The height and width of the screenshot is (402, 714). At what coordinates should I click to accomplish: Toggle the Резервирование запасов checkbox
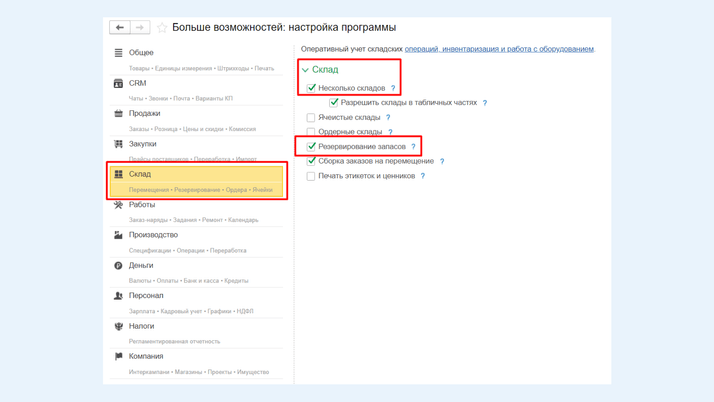311,147
